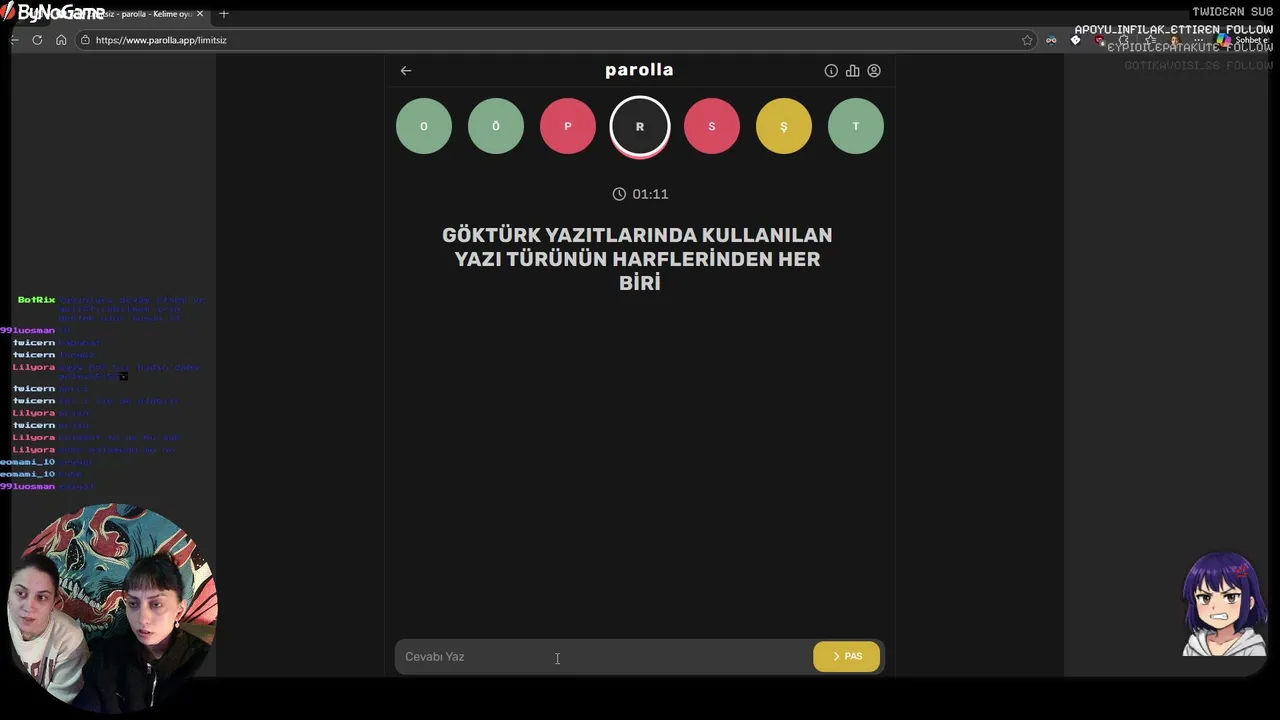The image size is (1280, 720).
Task: Click the 'Cevabı Yaz' answer field
Action: pos(604,657)
